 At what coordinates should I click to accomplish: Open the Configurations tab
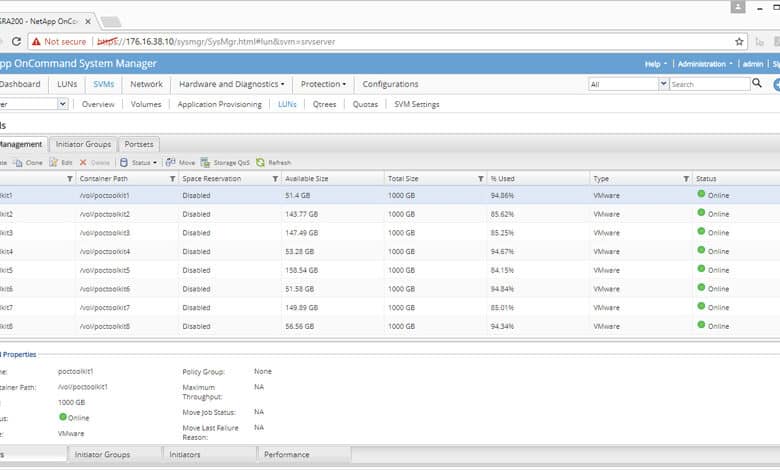(390, 84)
